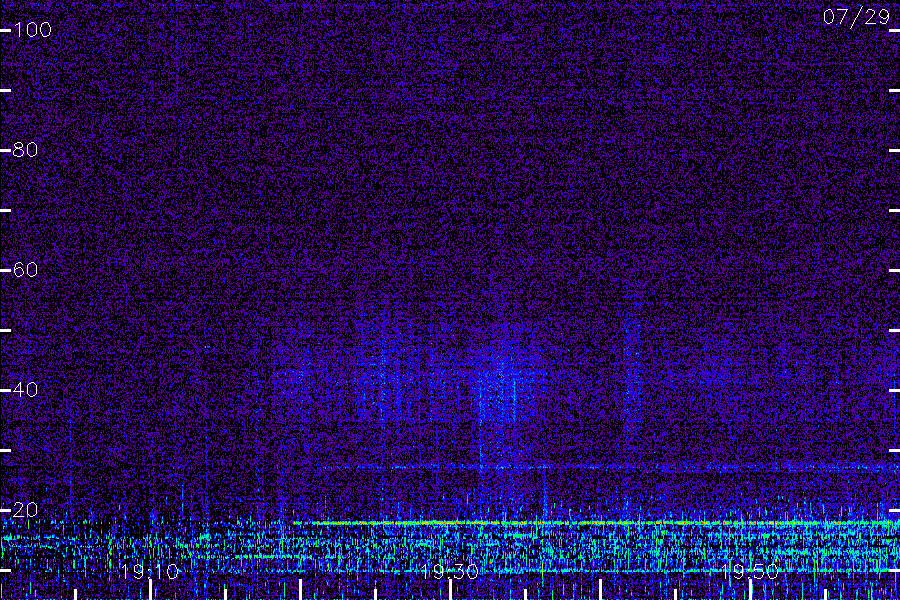Click the 80 frequency axis label
The width and height of the screenshot is (900, 600).
25,150
